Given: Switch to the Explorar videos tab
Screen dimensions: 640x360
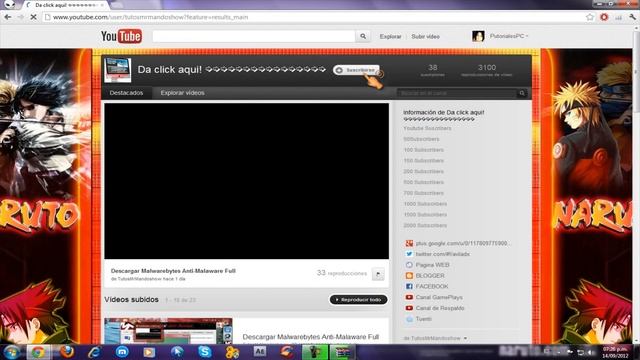Looking at the screenshot, I should pyautogui.click(x=182, y=93).
